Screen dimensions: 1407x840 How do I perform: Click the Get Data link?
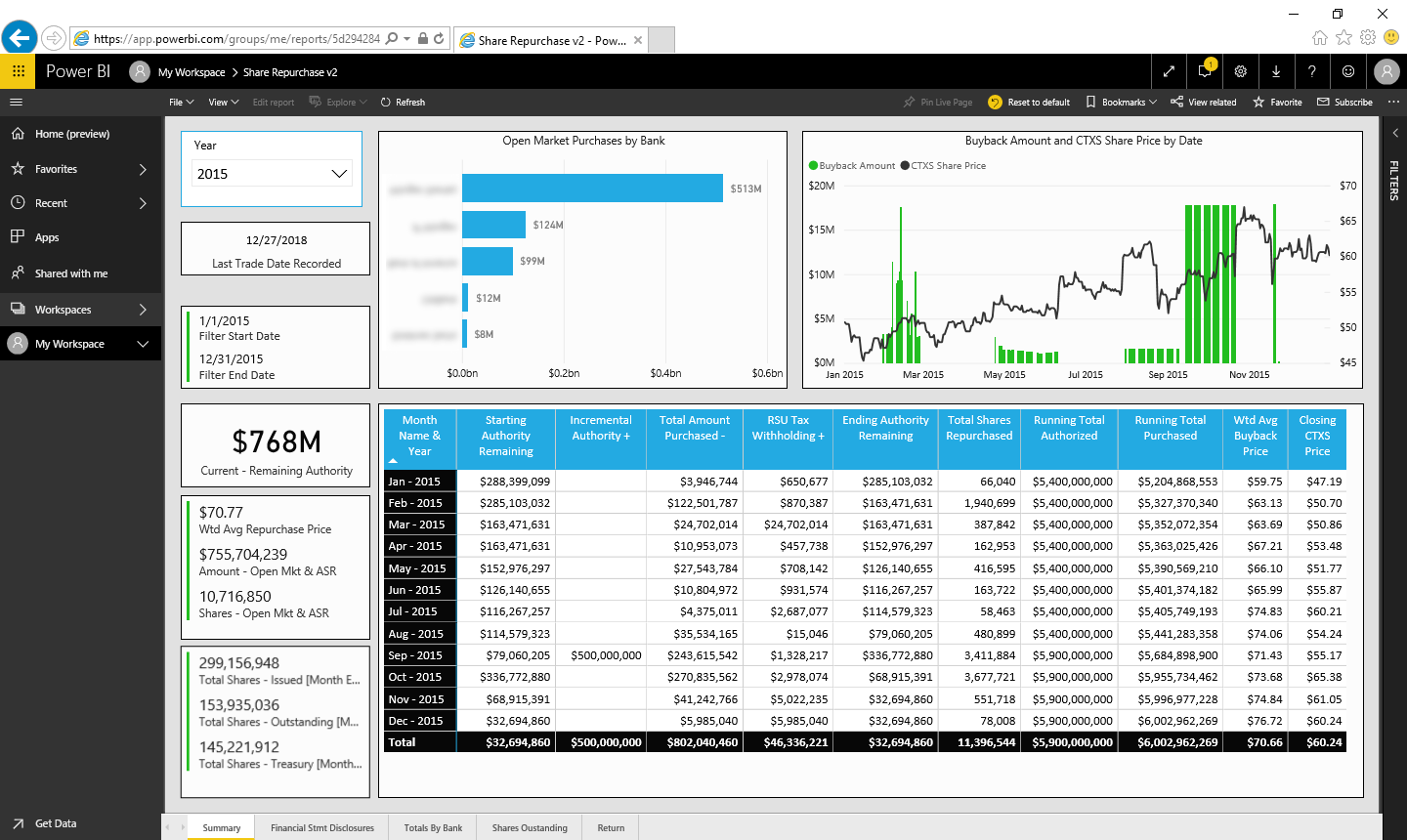point(55,823)
